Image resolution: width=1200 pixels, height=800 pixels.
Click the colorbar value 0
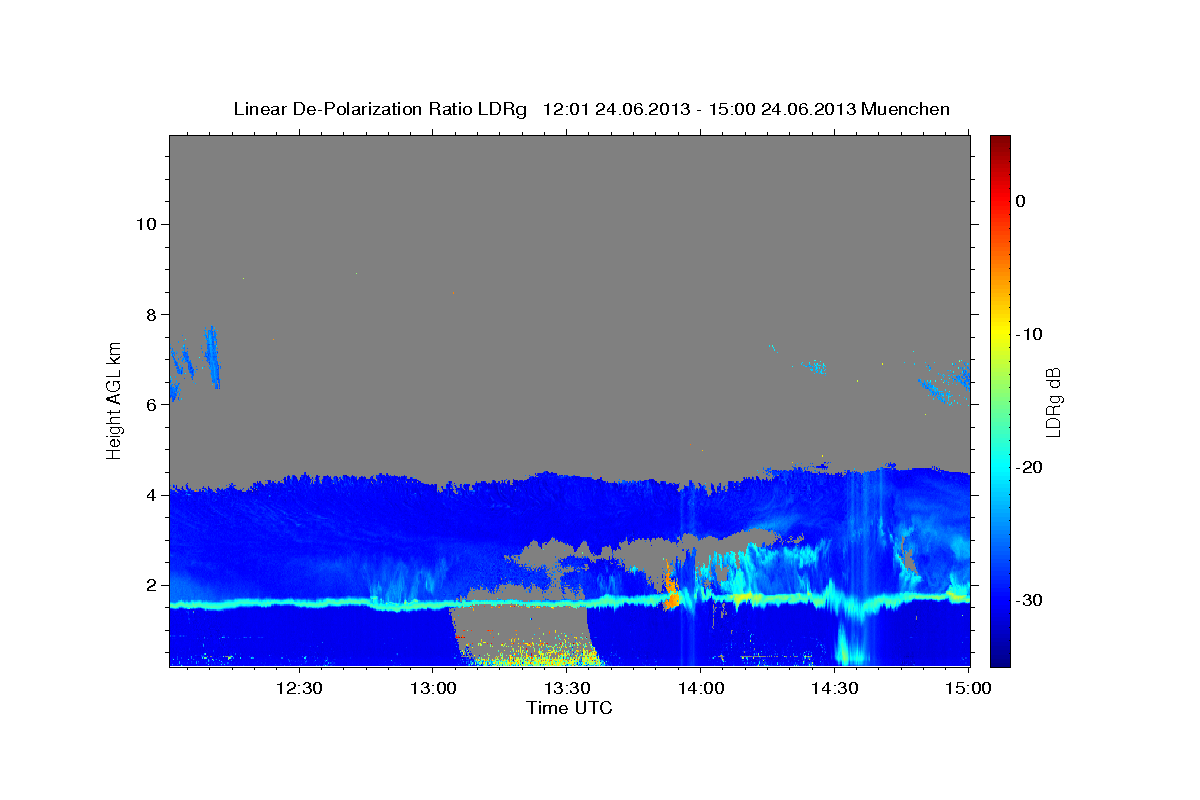pyautogui.click(x=1020, y=201)
